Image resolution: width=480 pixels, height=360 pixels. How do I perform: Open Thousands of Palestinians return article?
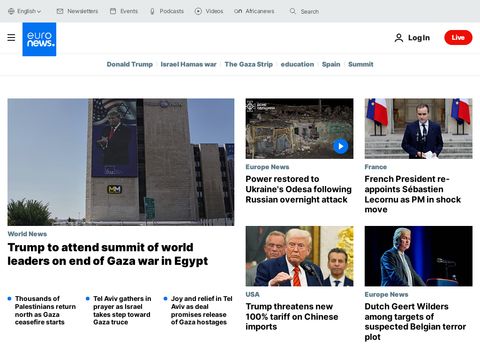45,310
